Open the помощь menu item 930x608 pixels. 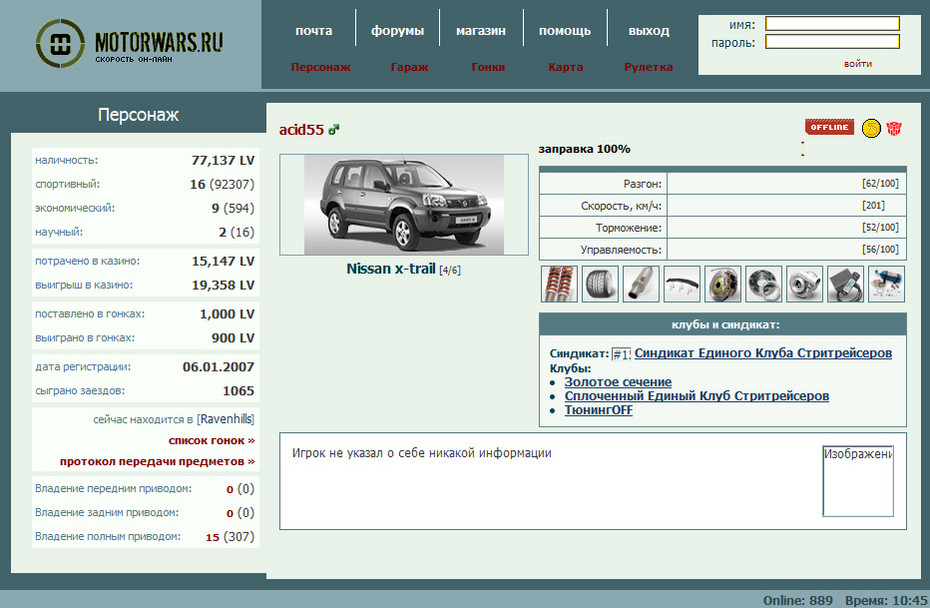click(565, 31)
